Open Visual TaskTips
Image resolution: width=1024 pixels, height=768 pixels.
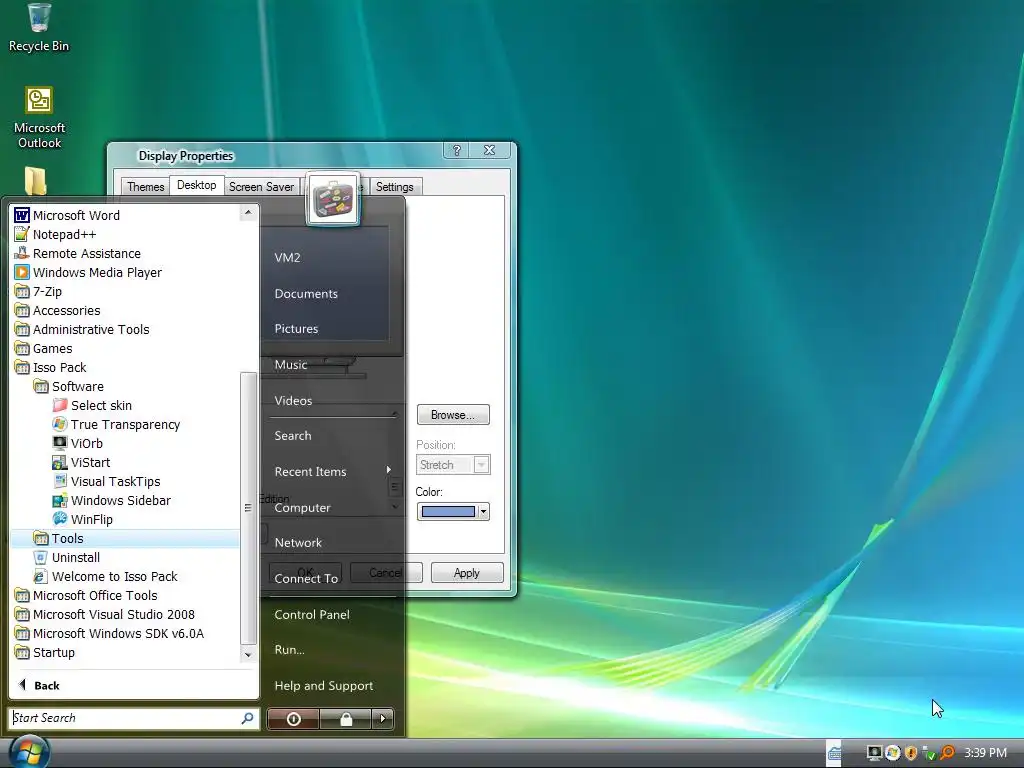(106, 481)
